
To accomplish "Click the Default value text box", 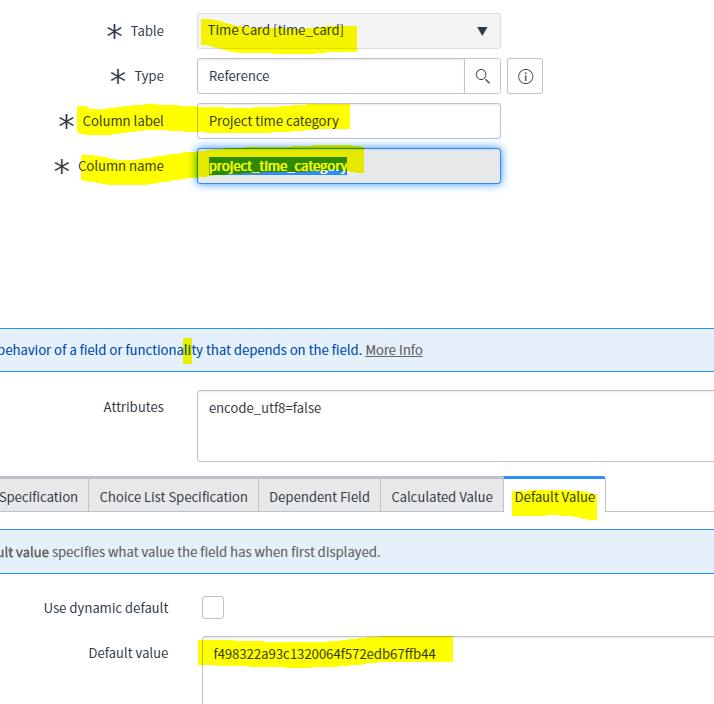I will coord(458,670).
